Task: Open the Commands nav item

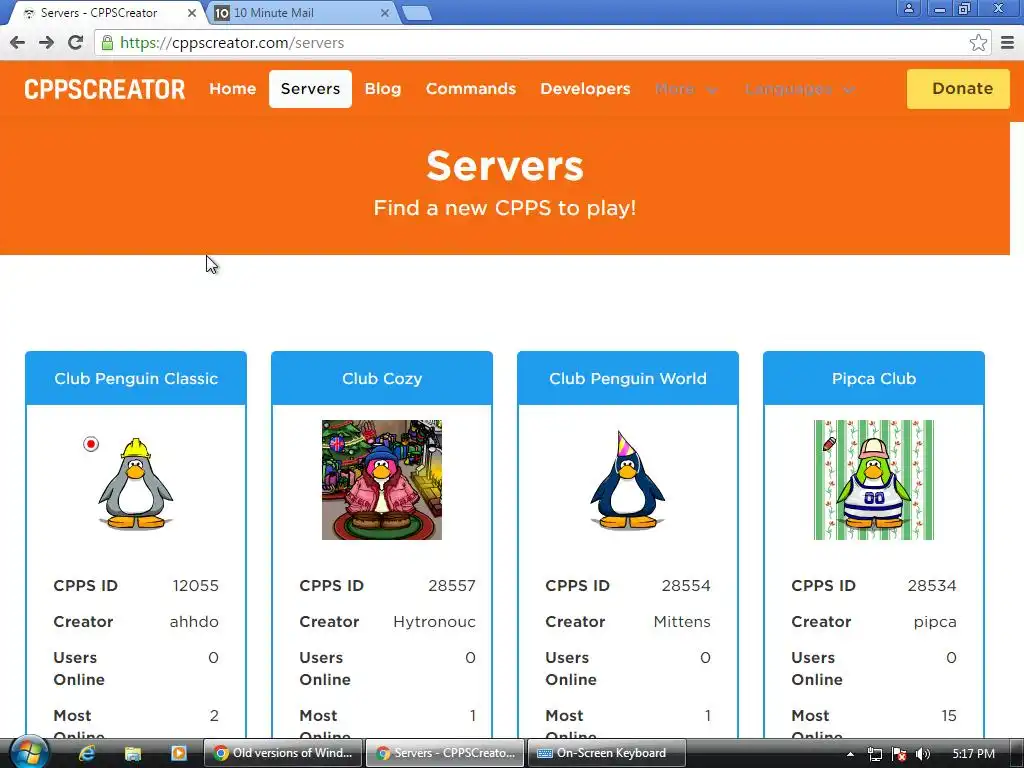Action: (x=471, y=89)
